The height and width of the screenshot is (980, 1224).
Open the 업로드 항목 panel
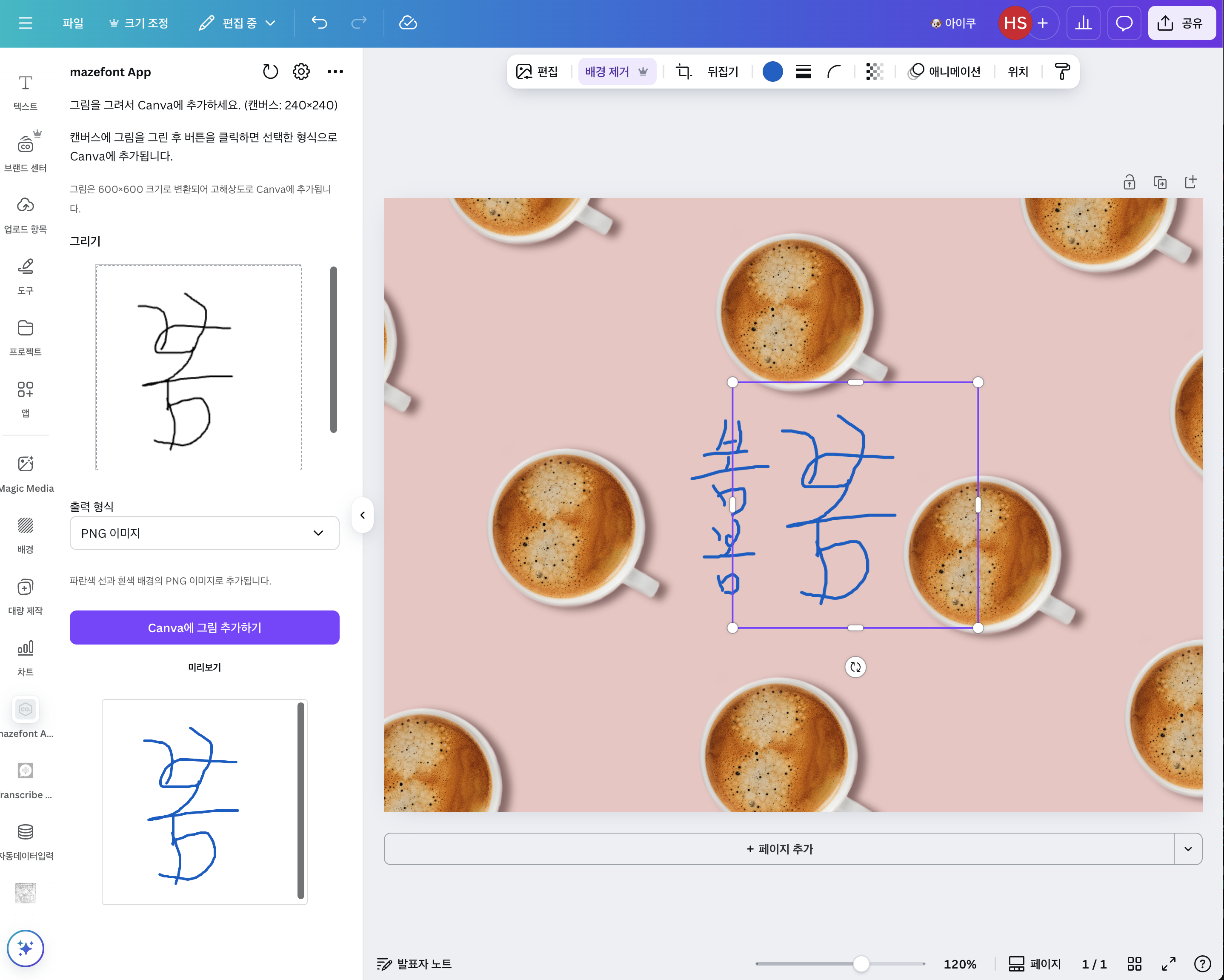tap(25, 213)
